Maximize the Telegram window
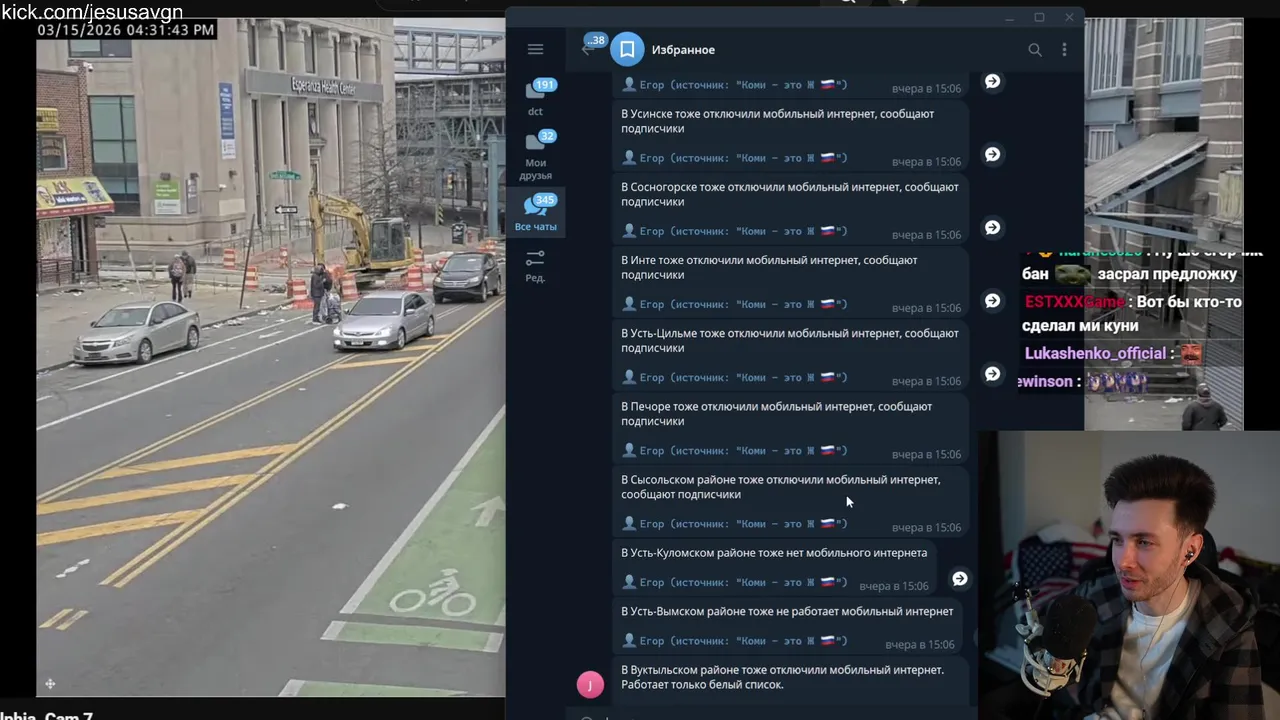Viewport: 1280px width, 720px height. (1039, 17)
